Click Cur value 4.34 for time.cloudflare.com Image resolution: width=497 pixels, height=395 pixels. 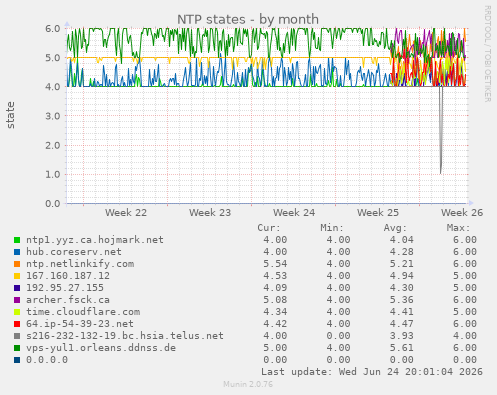pyautogui.click(x=275, y=312)
